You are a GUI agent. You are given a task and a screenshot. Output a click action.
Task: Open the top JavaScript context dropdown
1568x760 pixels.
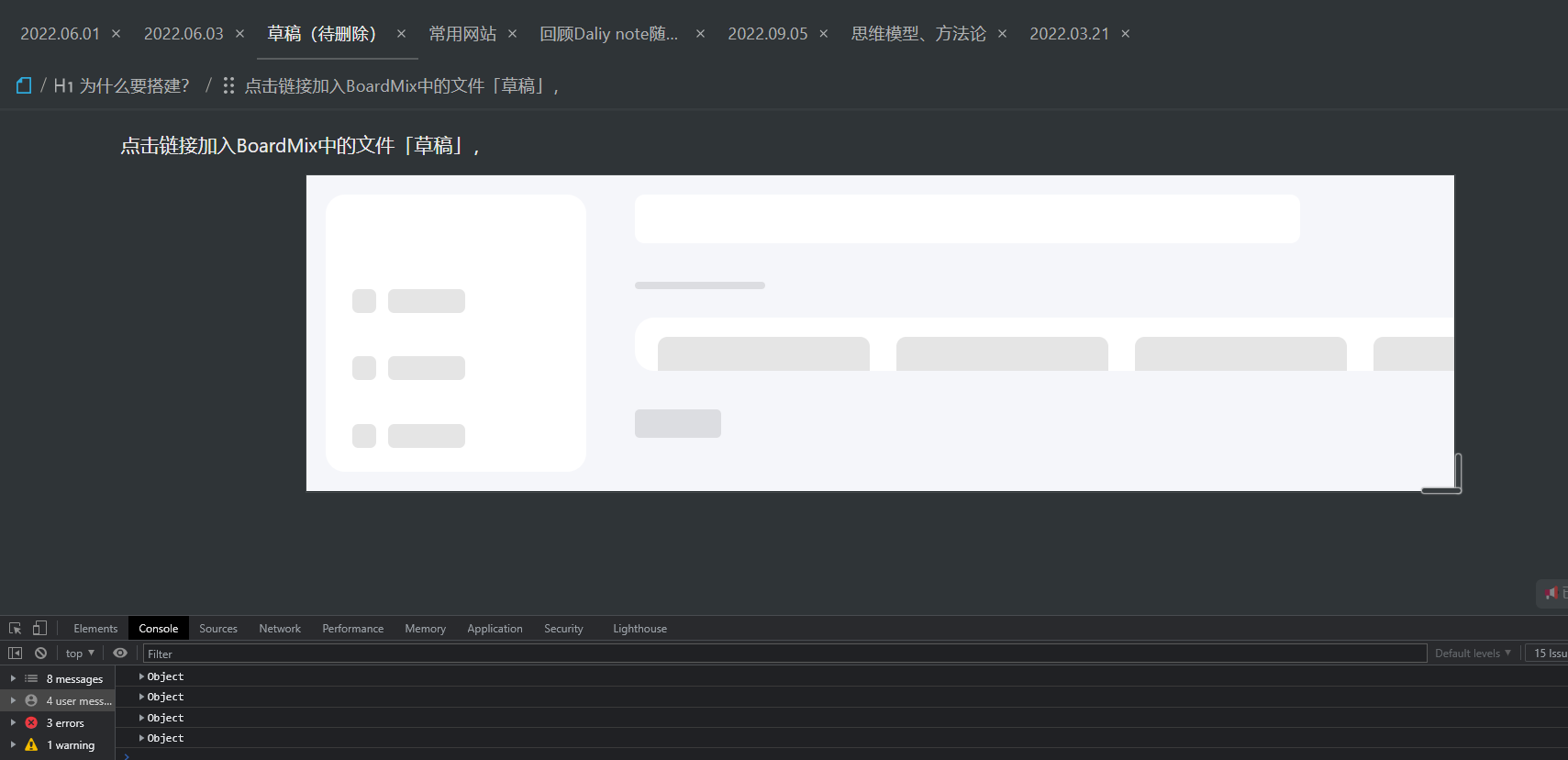80,654
